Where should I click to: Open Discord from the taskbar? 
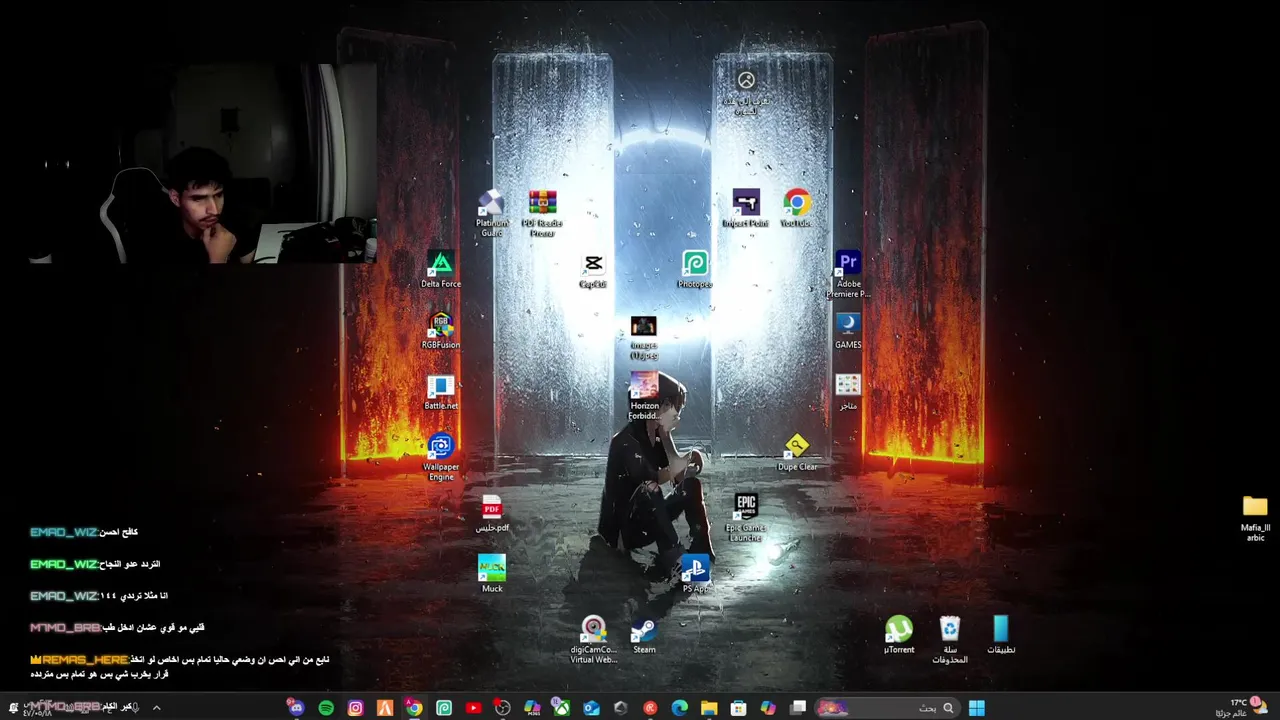296,708
